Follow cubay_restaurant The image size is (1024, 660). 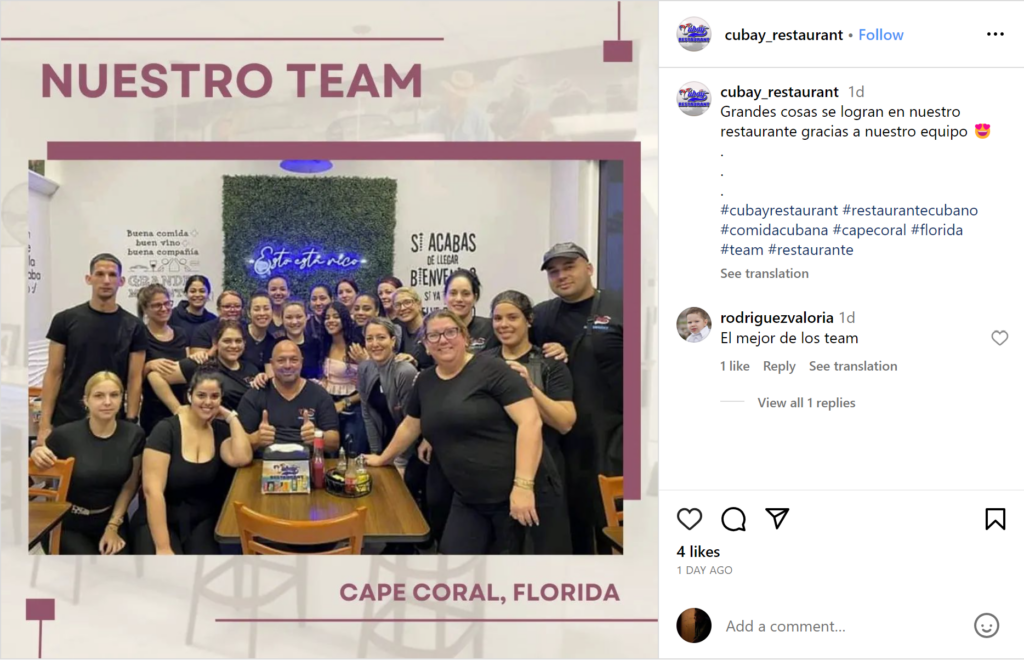point(880,35)
